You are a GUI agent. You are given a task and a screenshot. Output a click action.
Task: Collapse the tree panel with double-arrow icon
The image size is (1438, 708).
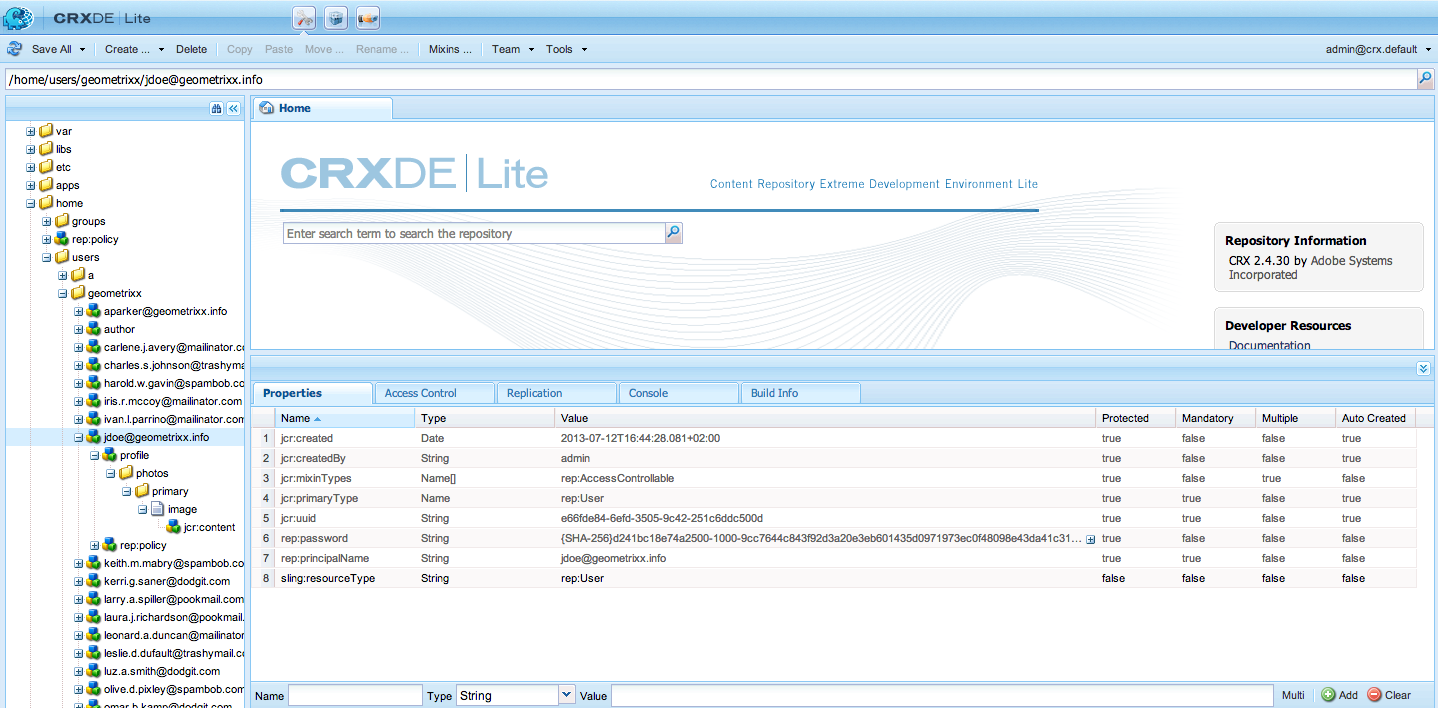point(233,109)
